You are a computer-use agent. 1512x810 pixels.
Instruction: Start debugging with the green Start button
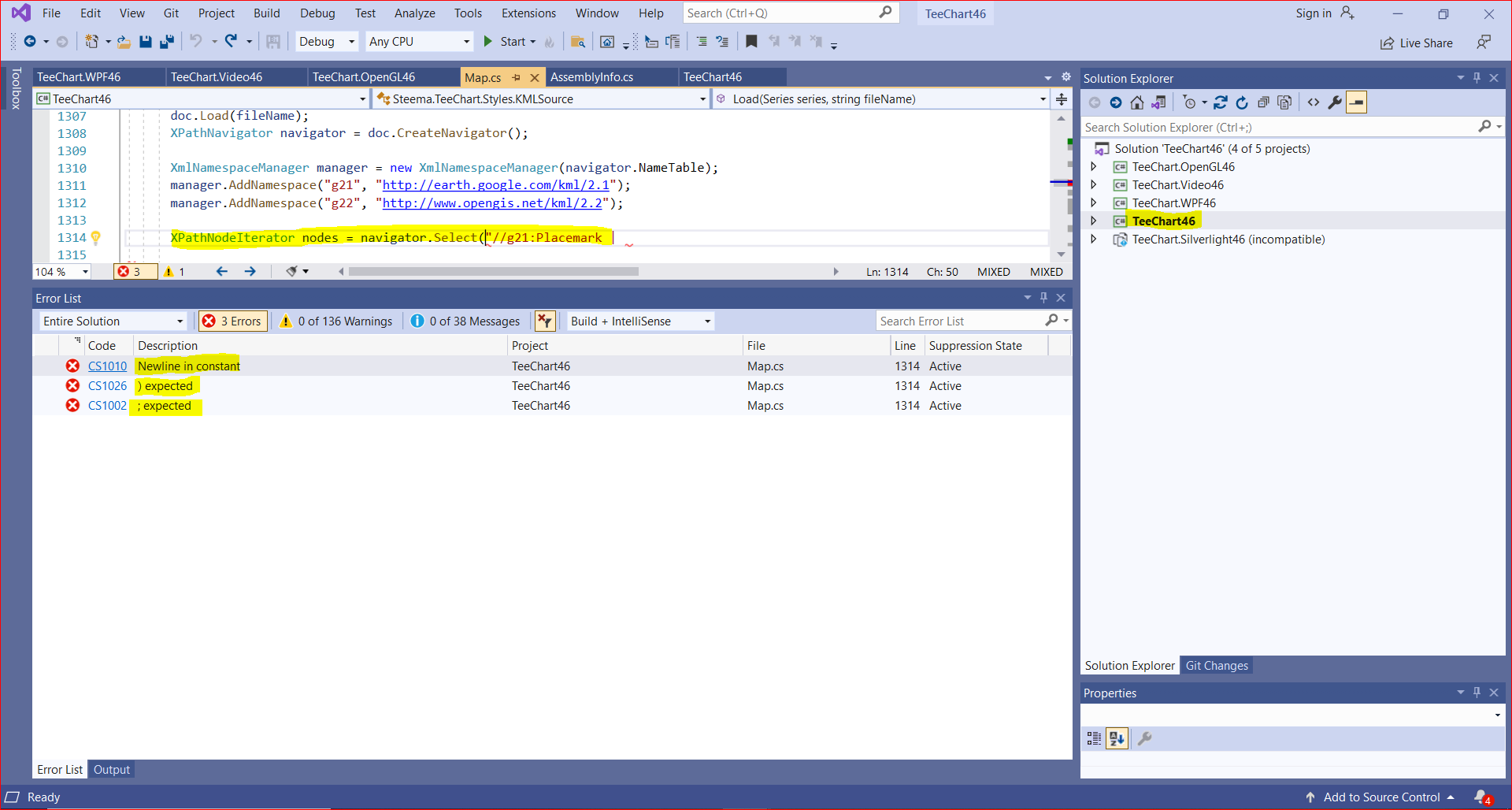click(510, 42)
